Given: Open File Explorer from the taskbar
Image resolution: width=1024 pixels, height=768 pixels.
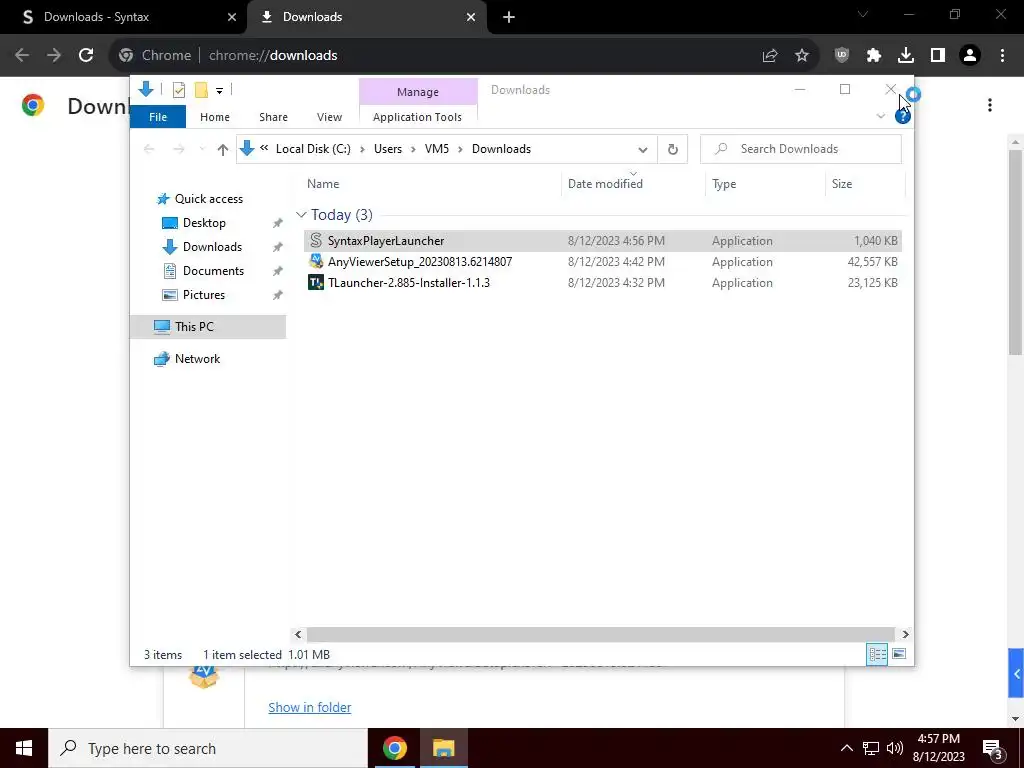Looking at the screenshot, I should click(443, 748).
